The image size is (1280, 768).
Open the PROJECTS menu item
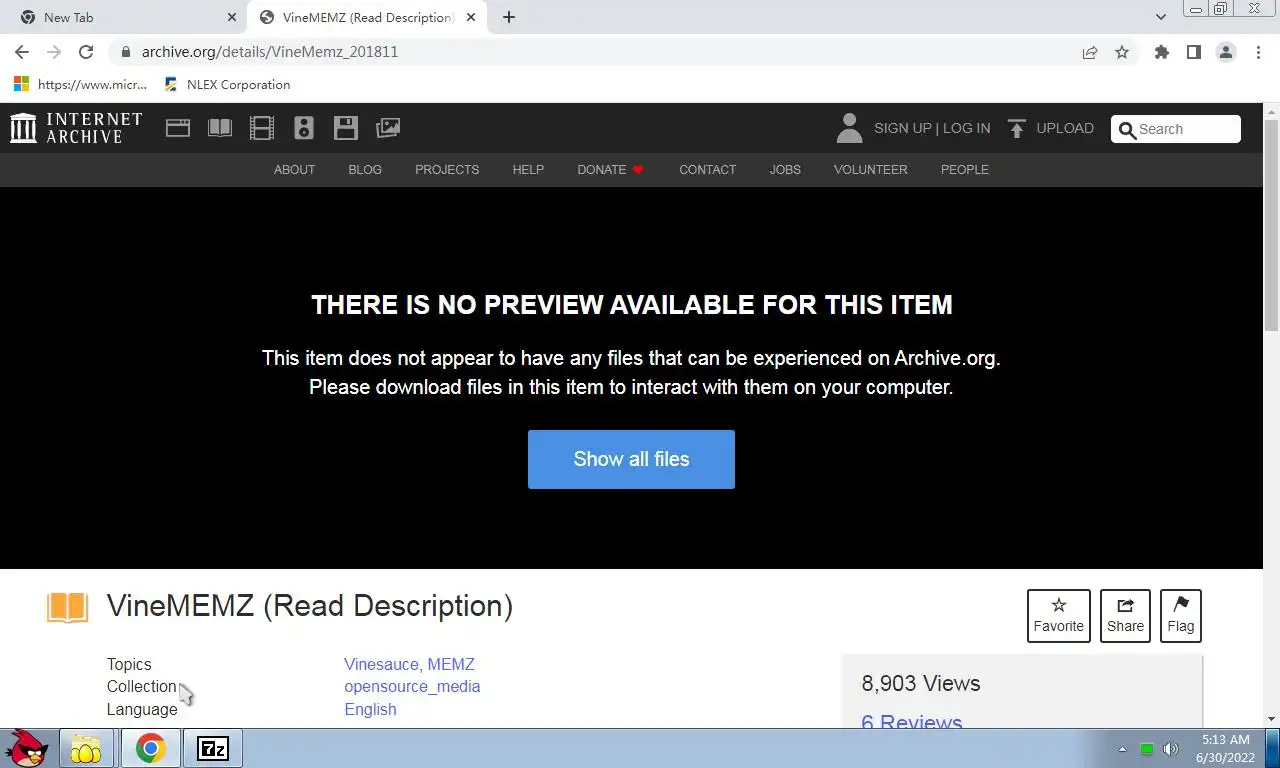pos(447,170)
